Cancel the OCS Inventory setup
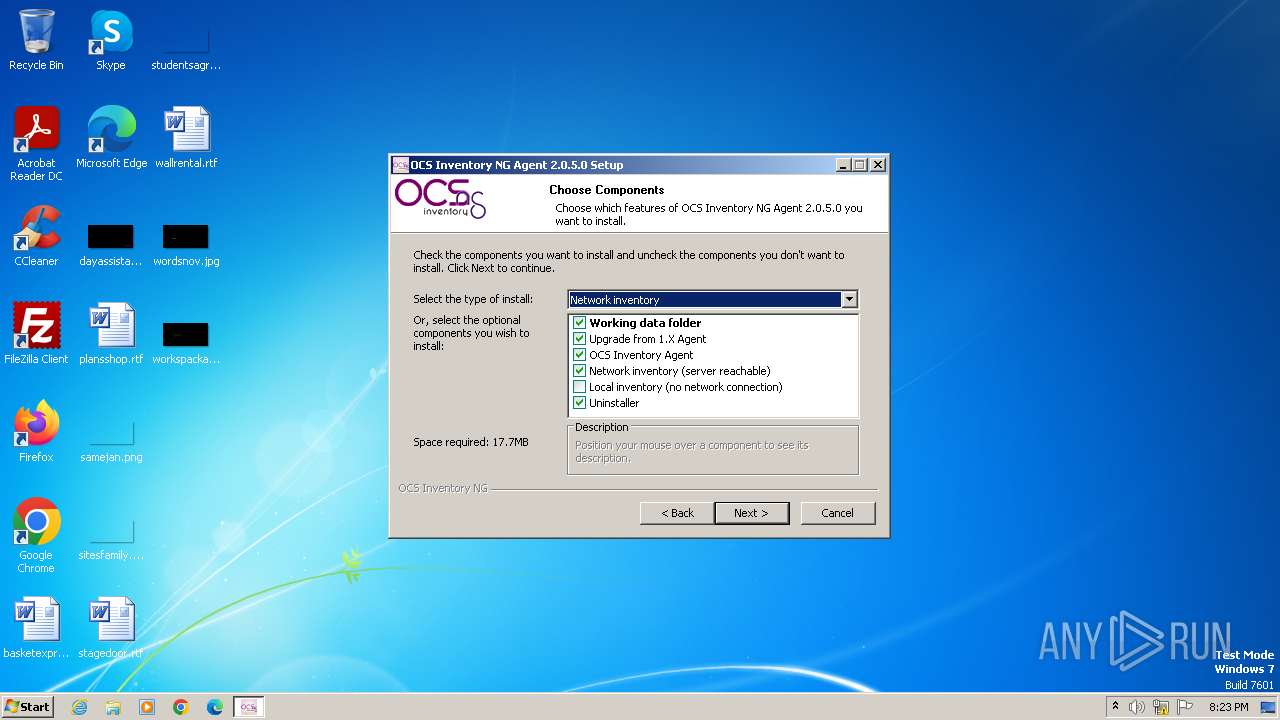The width and height of the screenshot is (1280, 720). tap(838, 513)
